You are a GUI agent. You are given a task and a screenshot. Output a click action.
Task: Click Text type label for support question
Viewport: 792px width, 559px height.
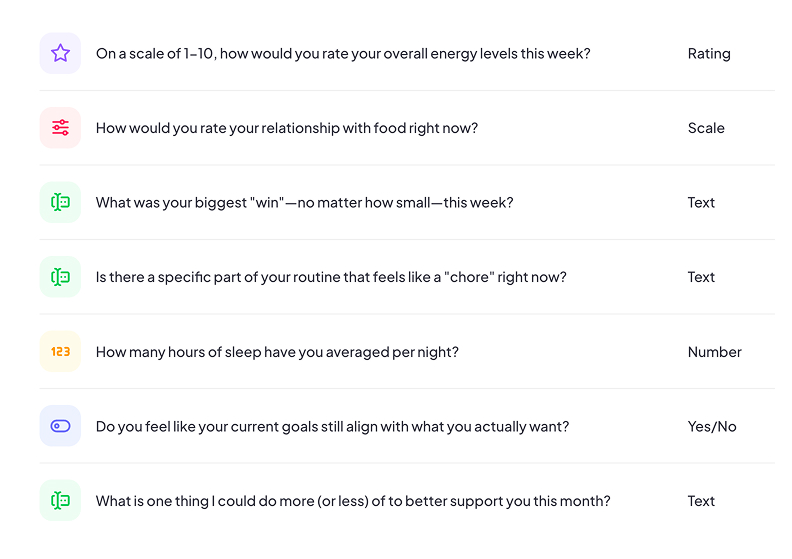[701, 501]
